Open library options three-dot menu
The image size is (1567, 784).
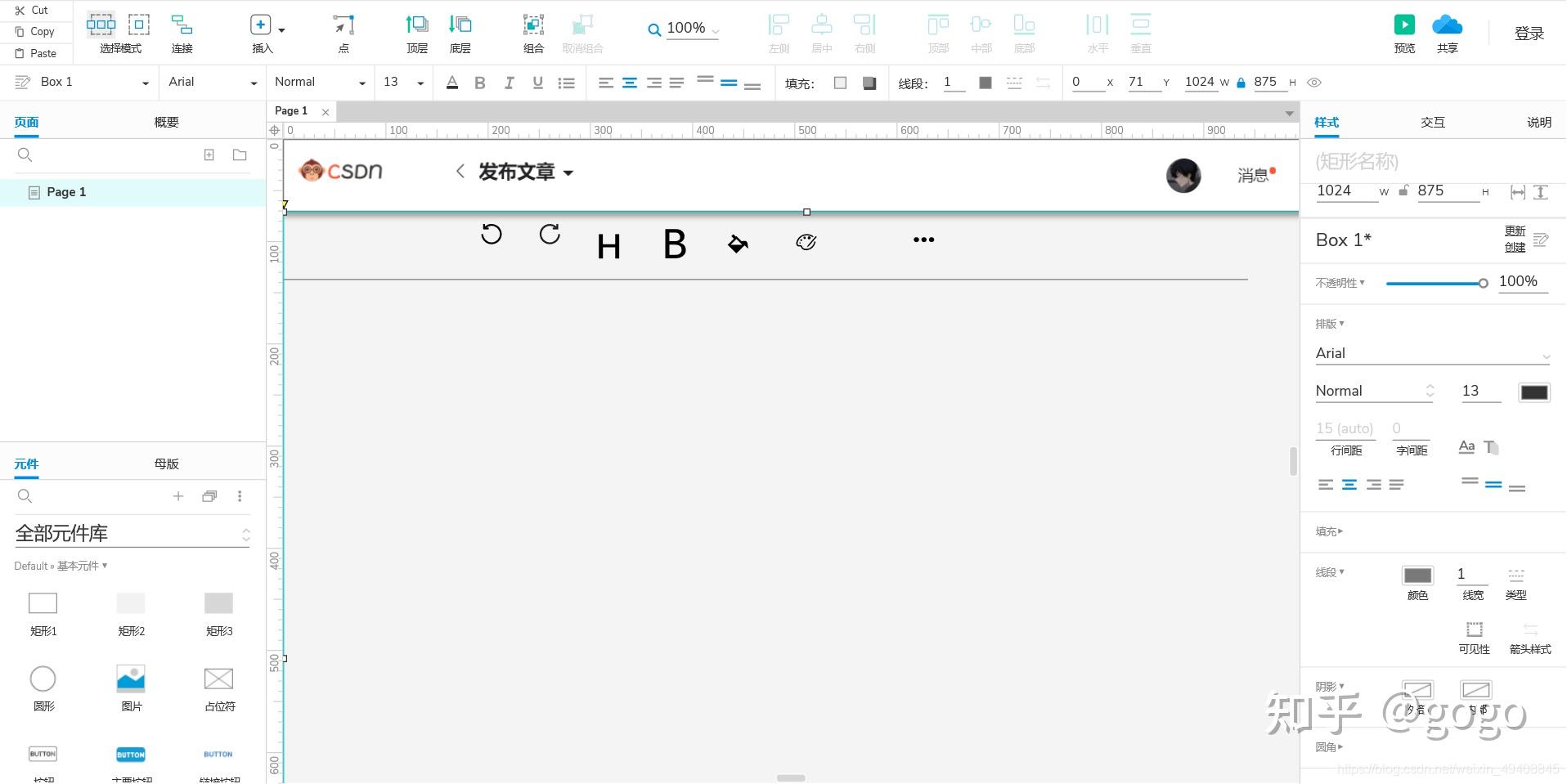[x=240, y=496]
